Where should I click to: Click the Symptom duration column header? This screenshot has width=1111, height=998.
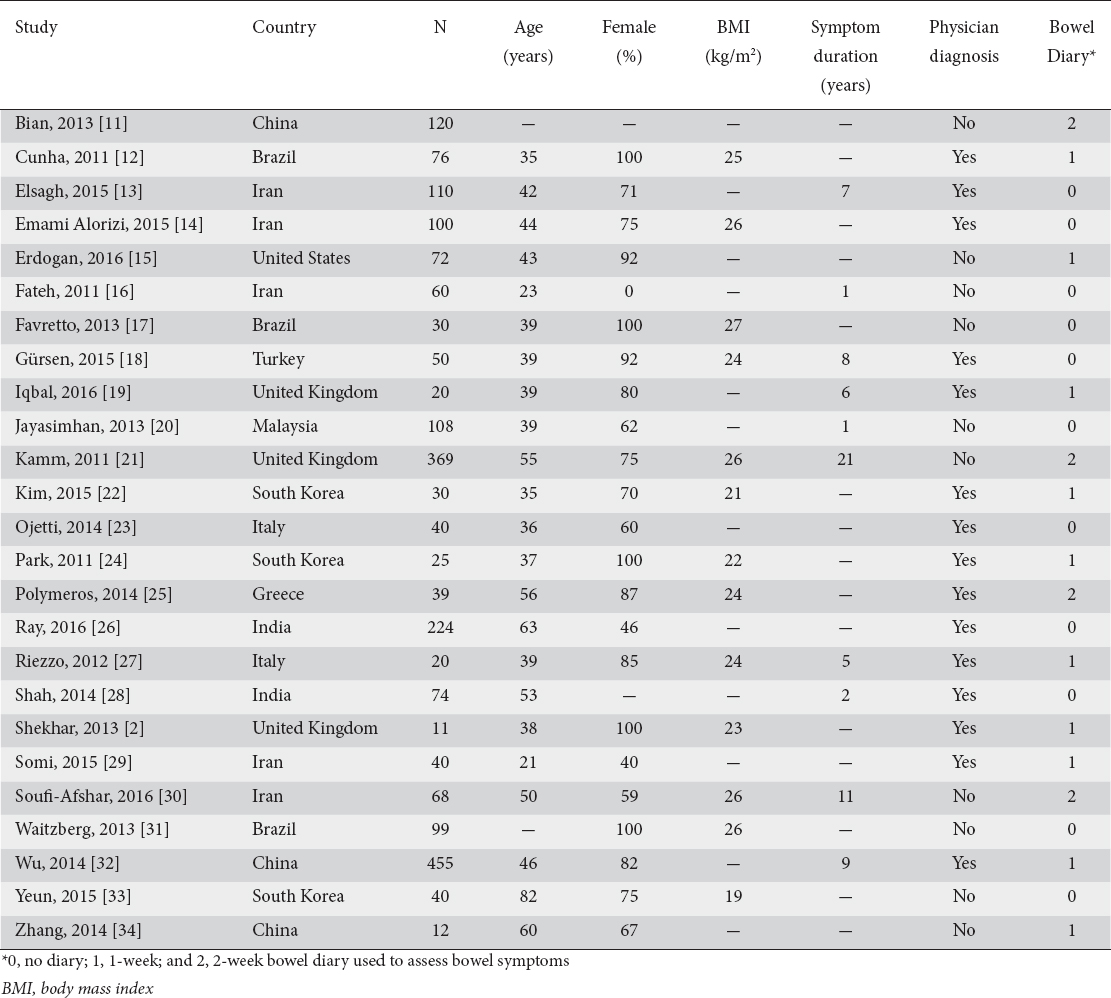pyautogui.click(x=845, y=56)
